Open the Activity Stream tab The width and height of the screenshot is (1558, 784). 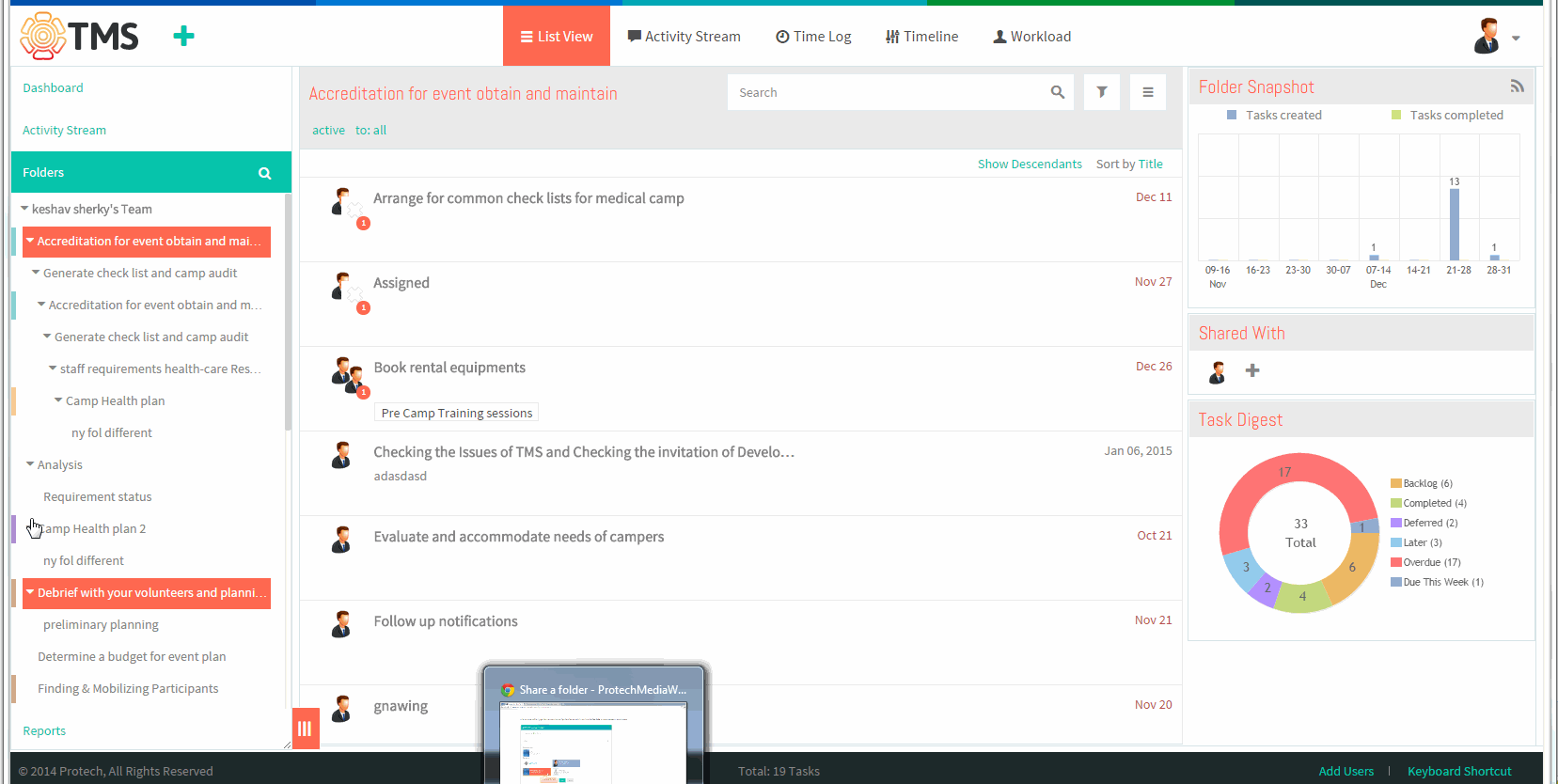(685, 36)
